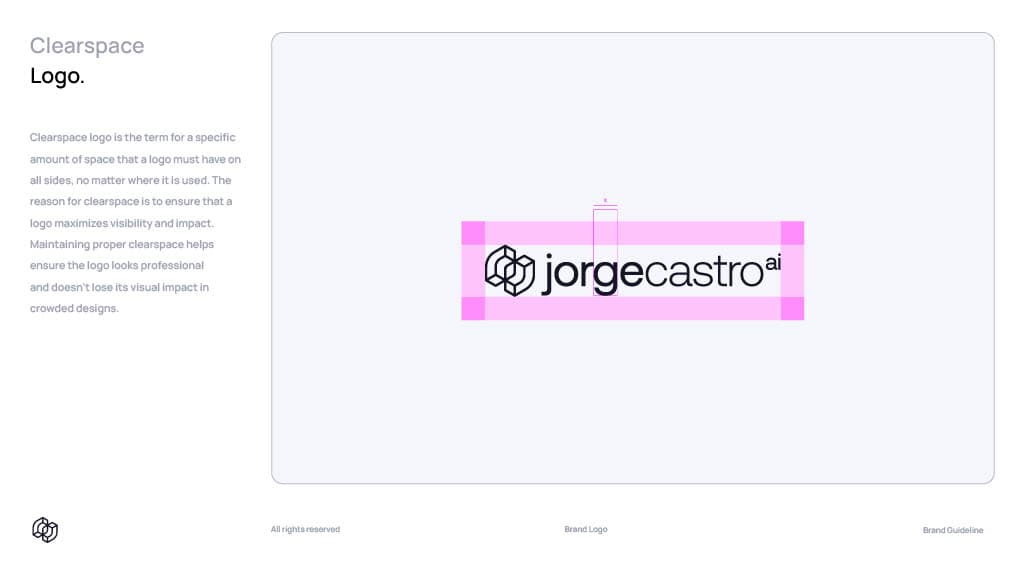Click the bottom-right dark pink corner square

pyautogui.click(x=792, y=308)
